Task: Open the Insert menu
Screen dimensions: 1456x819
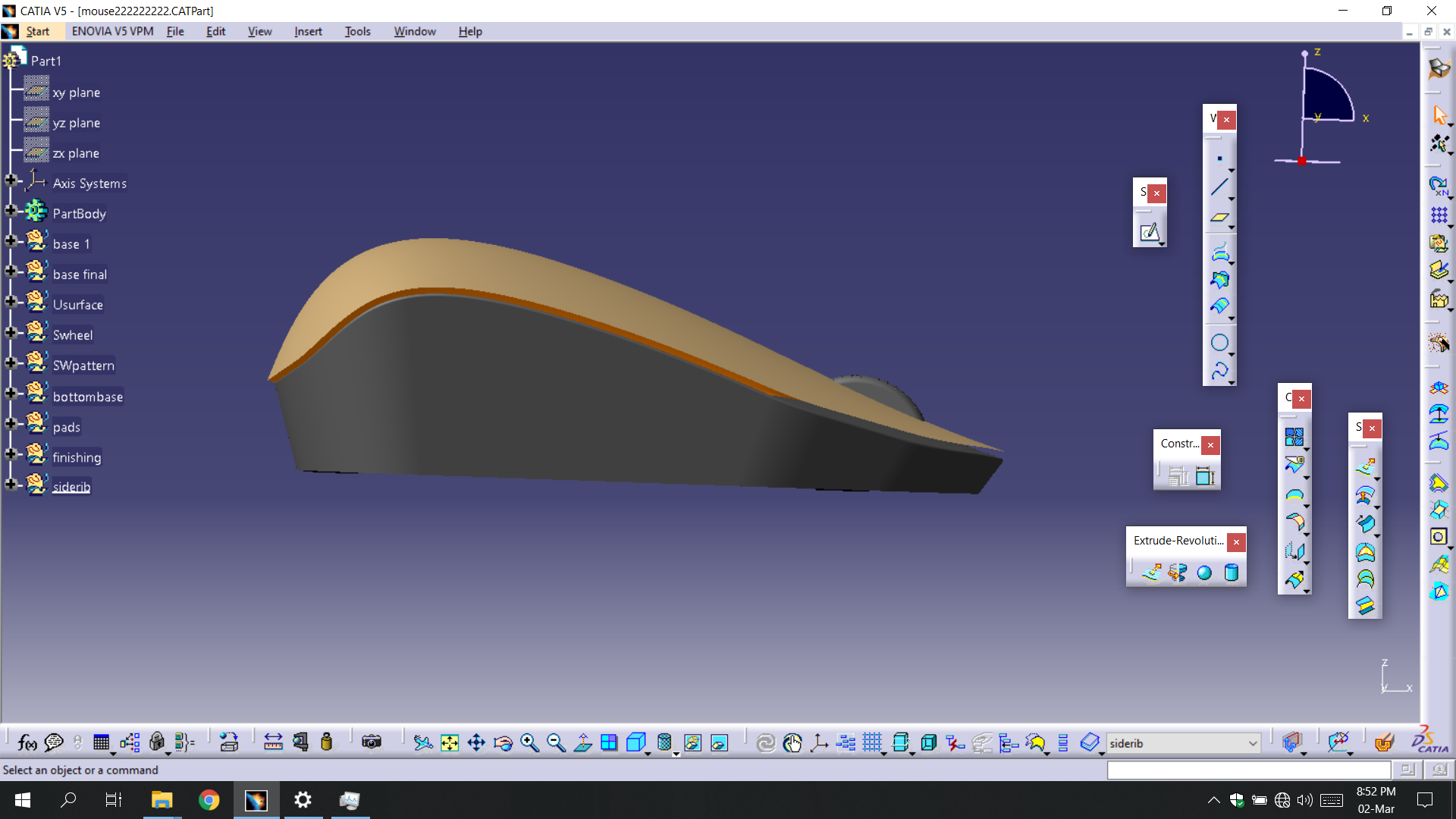Action: pos(308,31)
